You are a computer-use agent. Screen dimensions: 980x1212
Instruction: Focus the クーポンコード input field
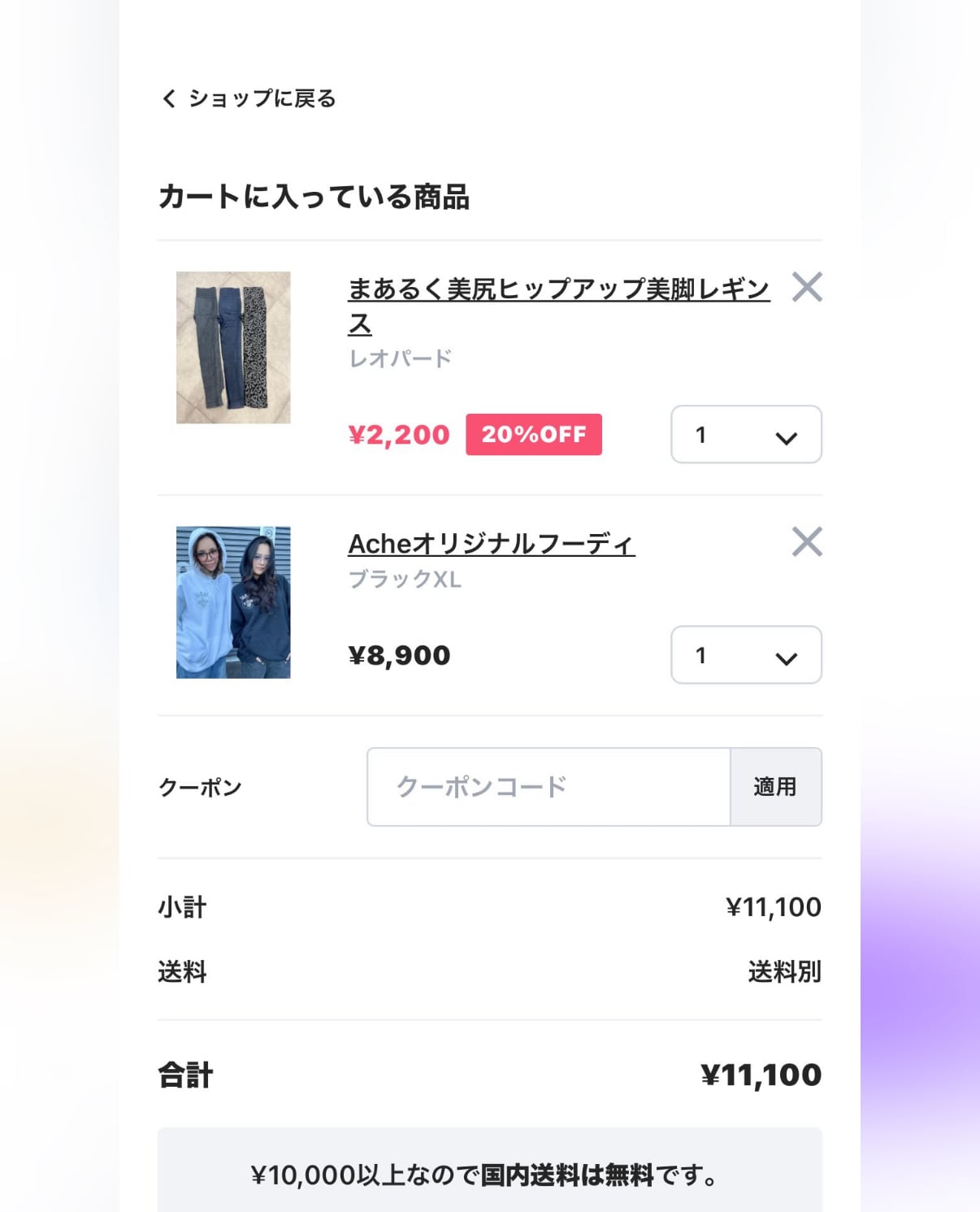549,787
